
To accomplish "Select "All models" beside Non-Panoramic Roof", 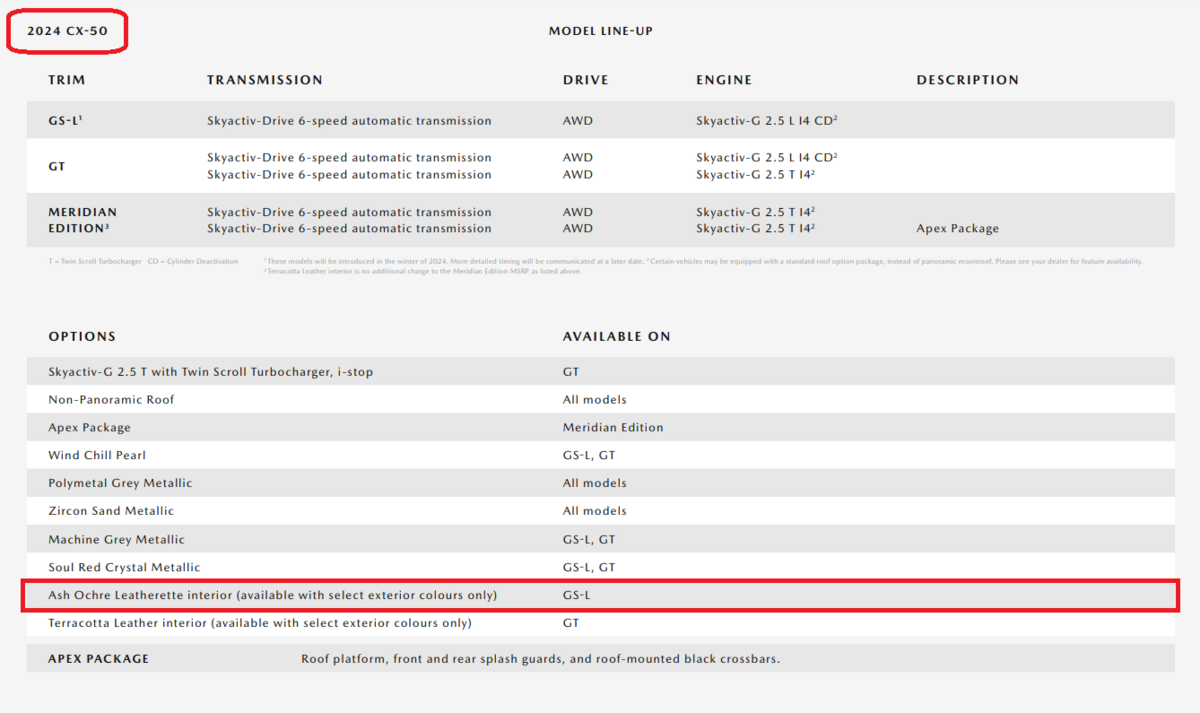I will click(x=595, y=399).
